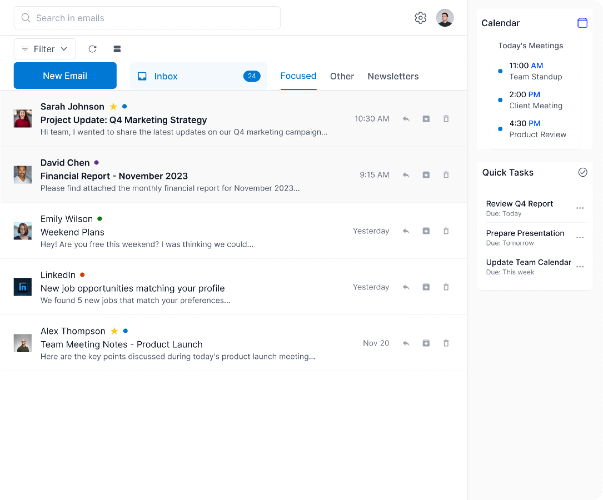The image size is (603, 500).
Task: Switch to the Newsletters tab
Action: (393, 76)
